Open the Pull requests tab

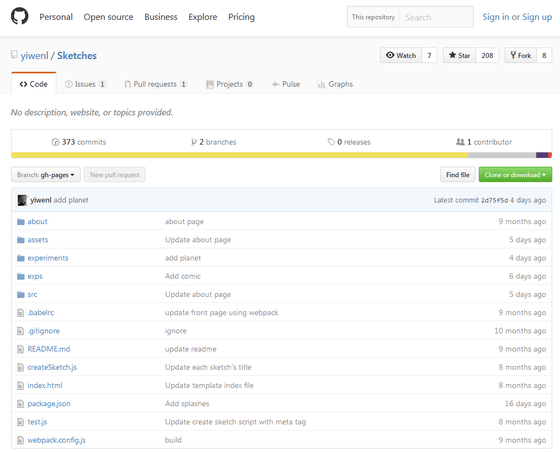155,84
